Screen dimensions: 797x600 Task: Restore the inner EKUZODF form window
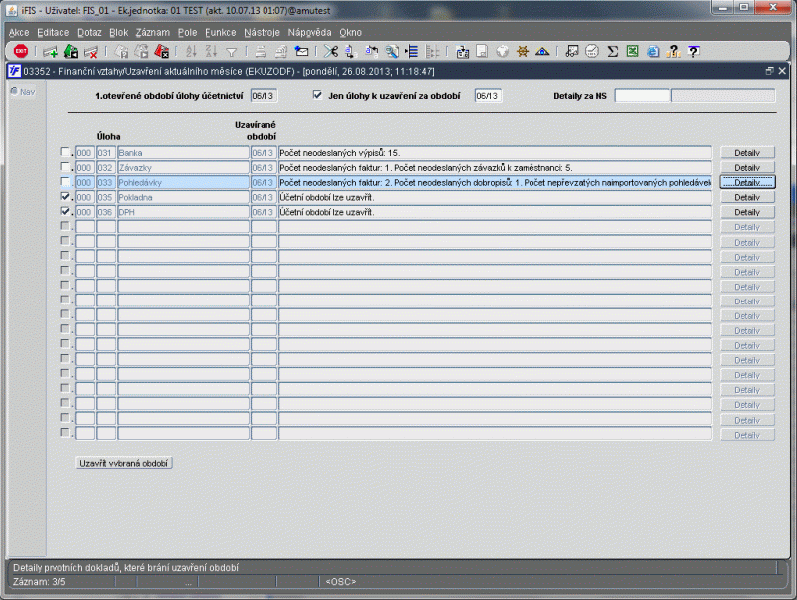coord(770,71)
